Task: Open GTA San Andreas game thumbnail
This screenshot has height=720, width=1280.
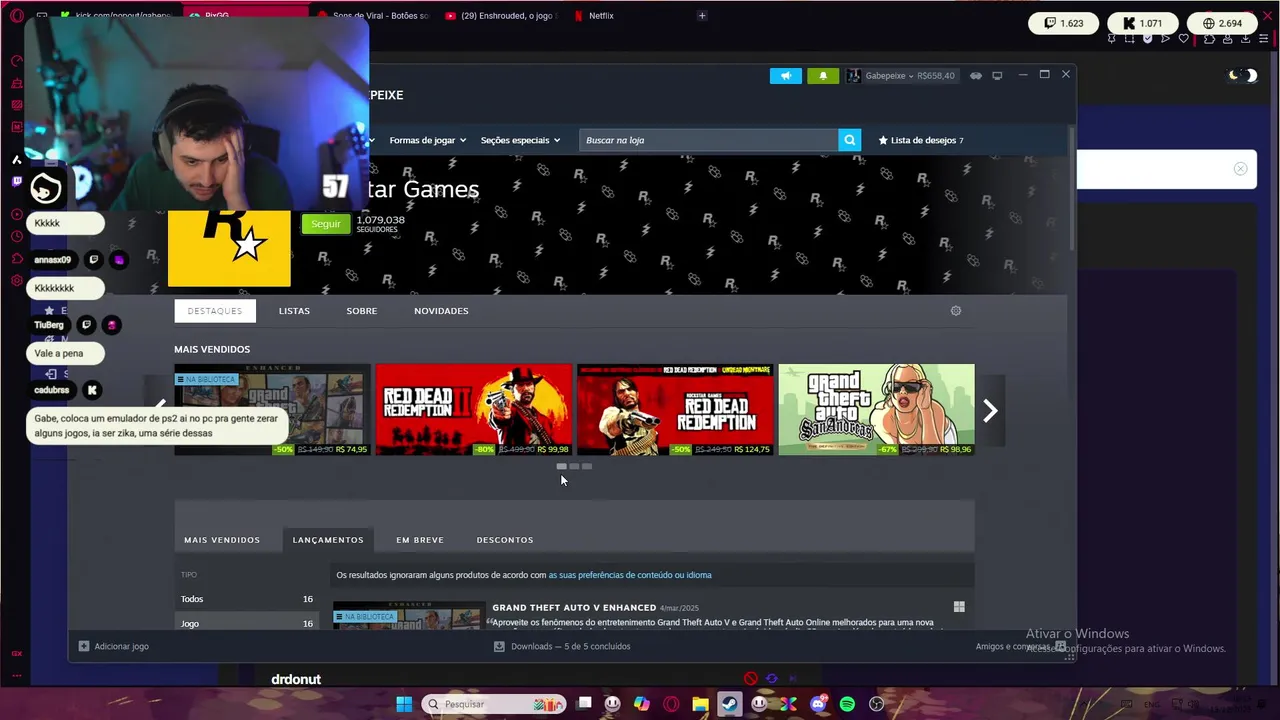Action: click(876, 410)
